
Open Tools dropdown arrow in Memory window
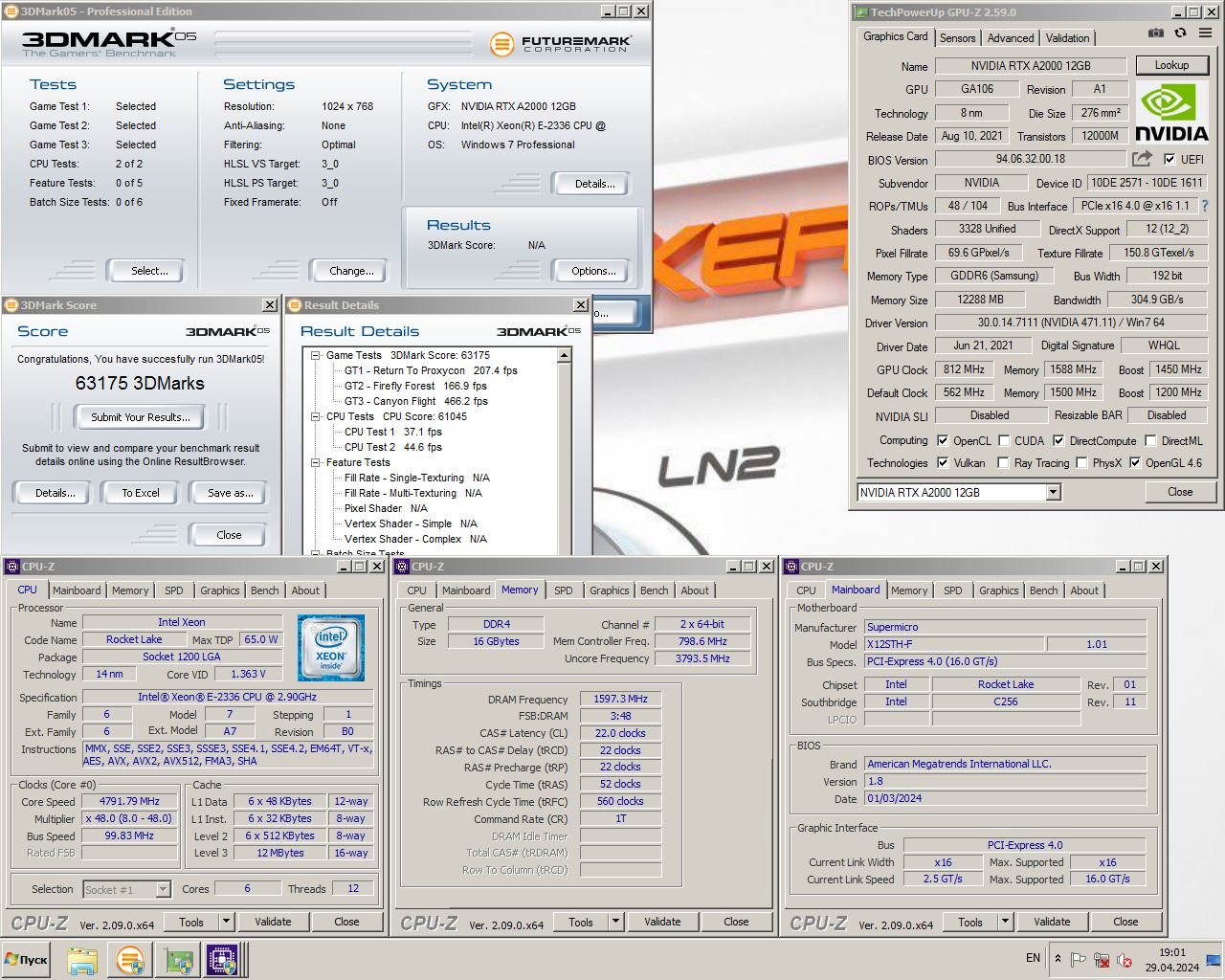(x=615, y=923)
